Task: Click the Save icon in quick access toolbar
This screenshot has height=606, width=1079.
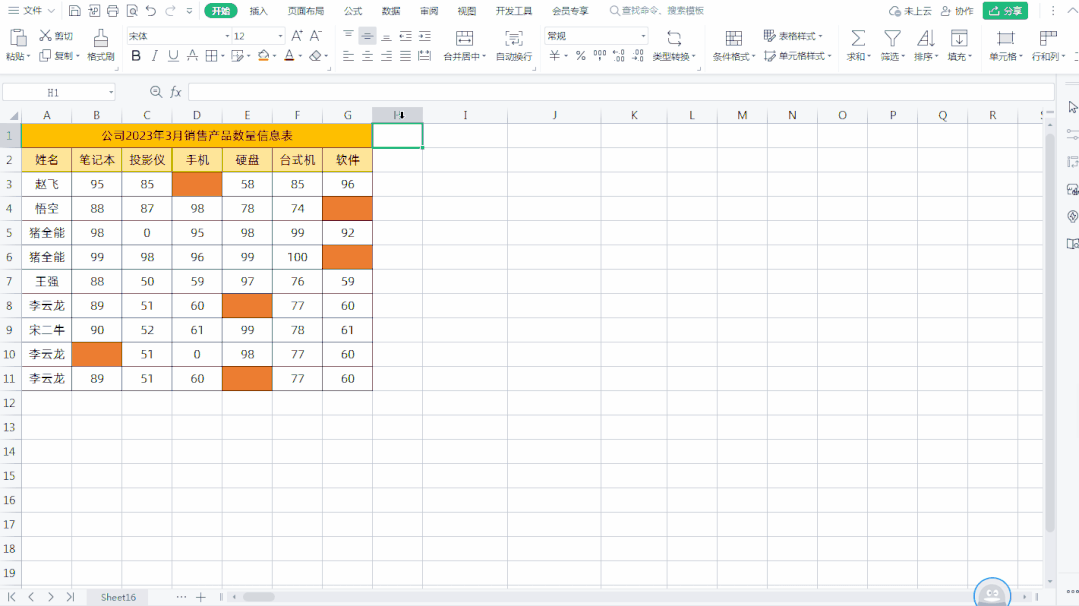Action: [74, 11]
